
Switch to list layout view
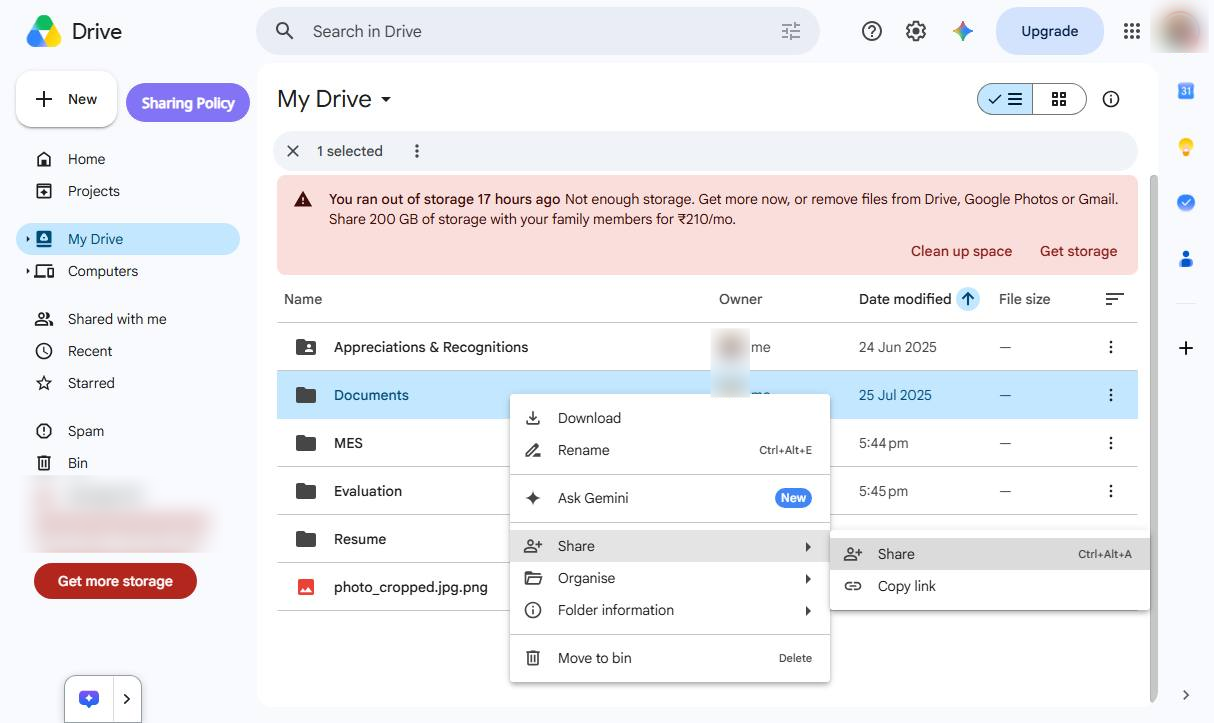pos(1005,99)
